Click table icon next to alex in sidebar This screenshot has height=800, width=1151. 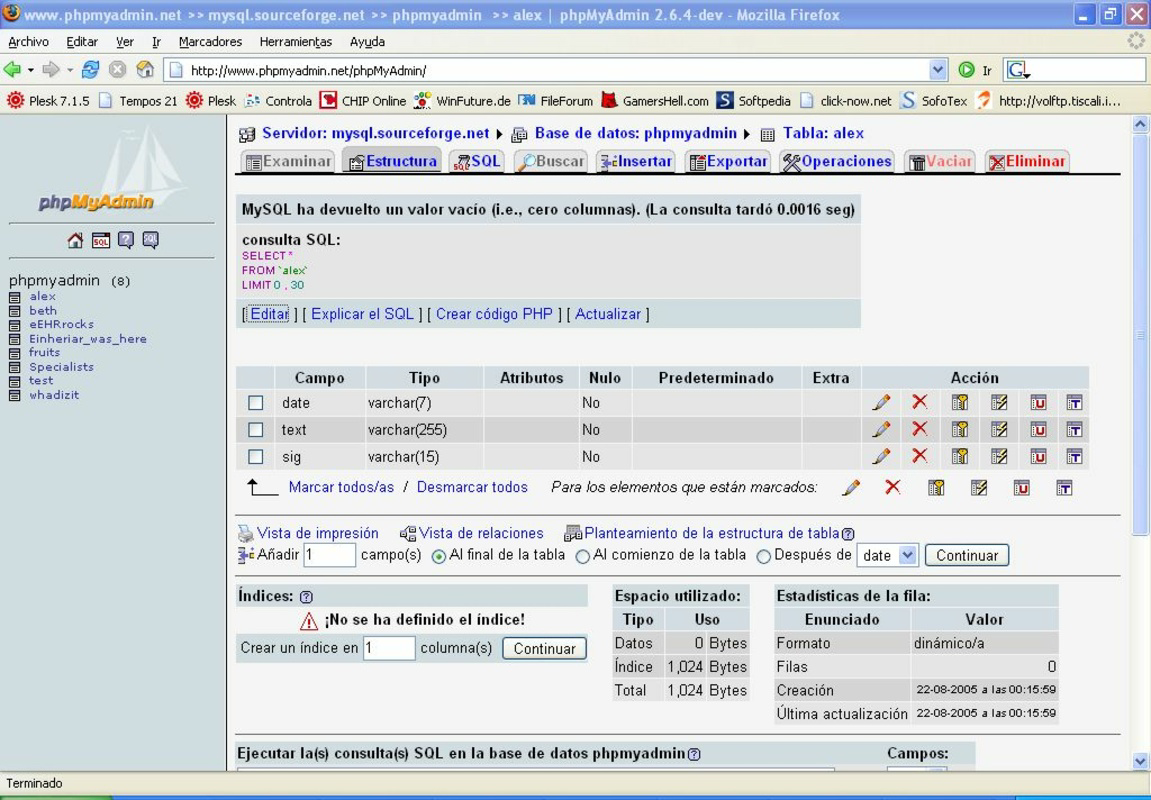(x=14, y=297)
